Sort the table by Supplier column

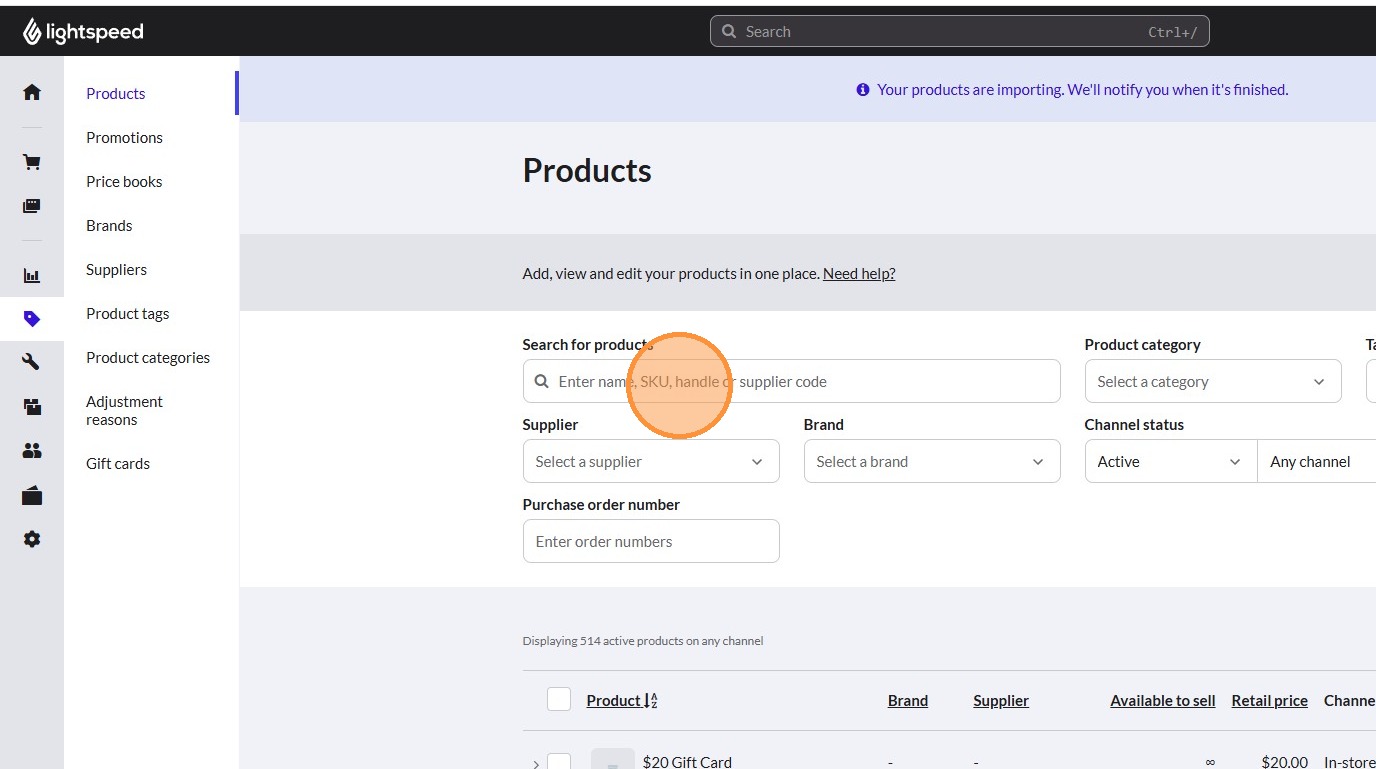pos(1001,701)
